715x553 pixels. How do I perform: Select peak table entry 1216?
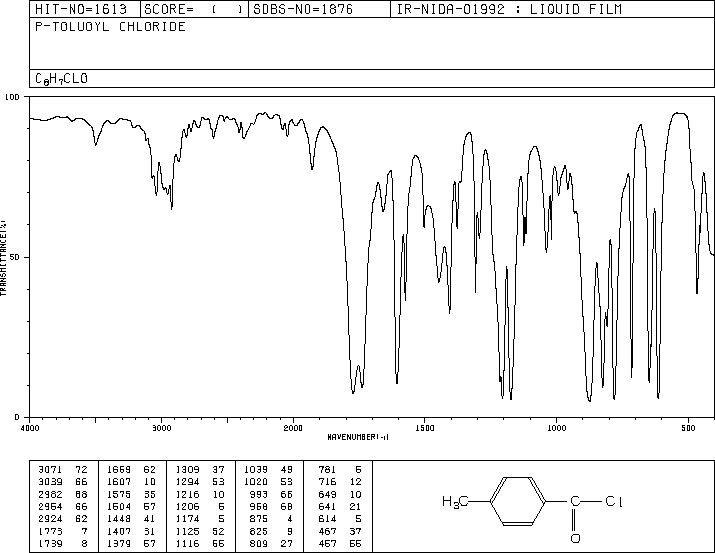click(187, 494)
